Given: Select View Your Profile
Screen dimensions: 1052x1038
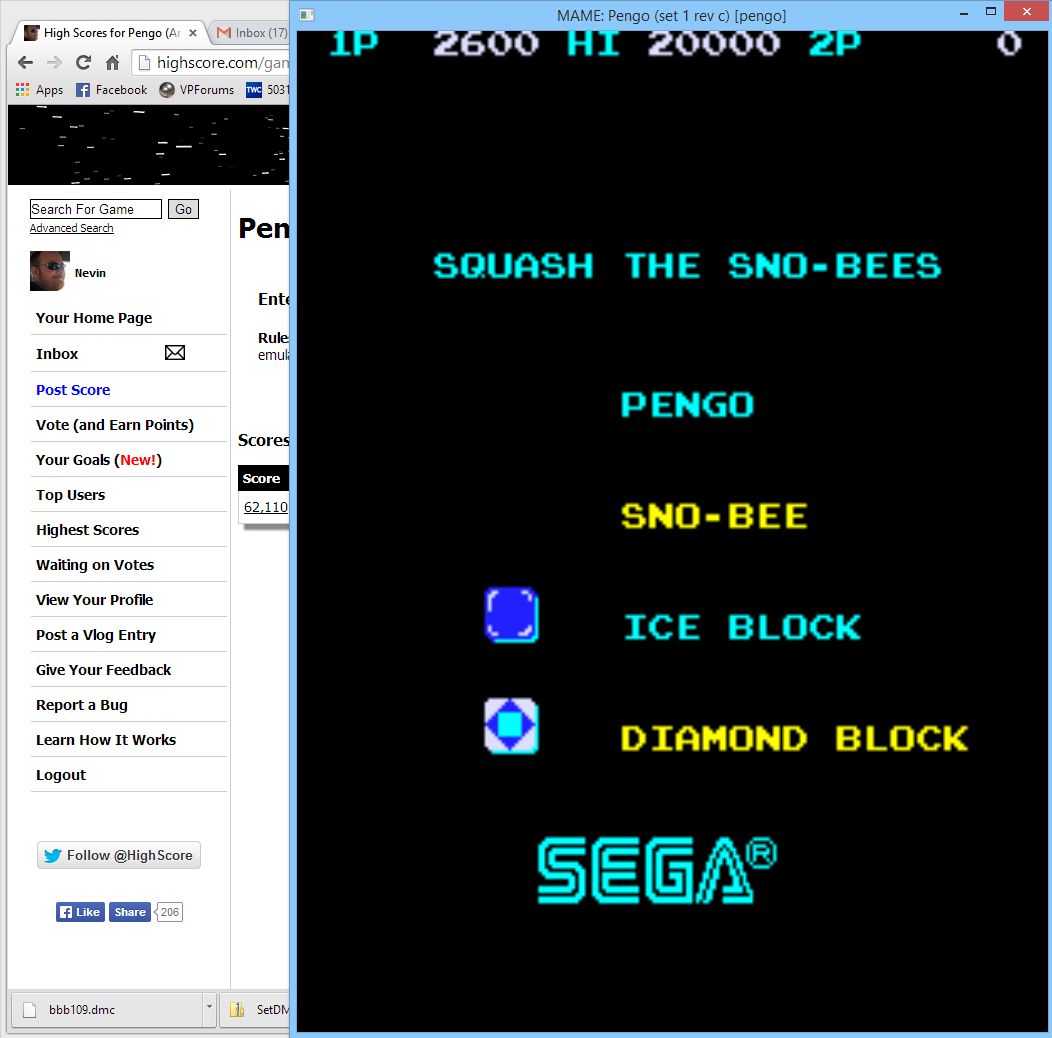Looking at the screenshot, I should [95, 600].
